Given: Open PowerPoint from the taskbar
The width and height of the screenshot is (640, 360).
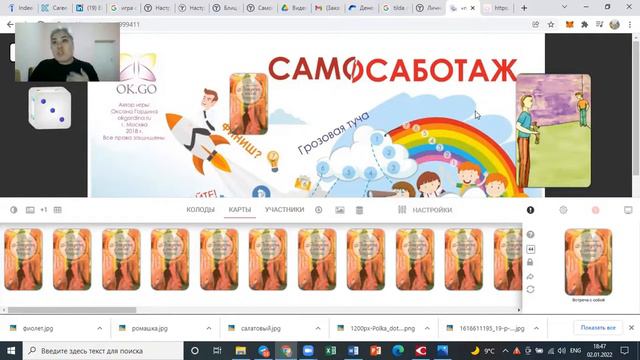Looking at the screenshot, I should coord(376,351).
